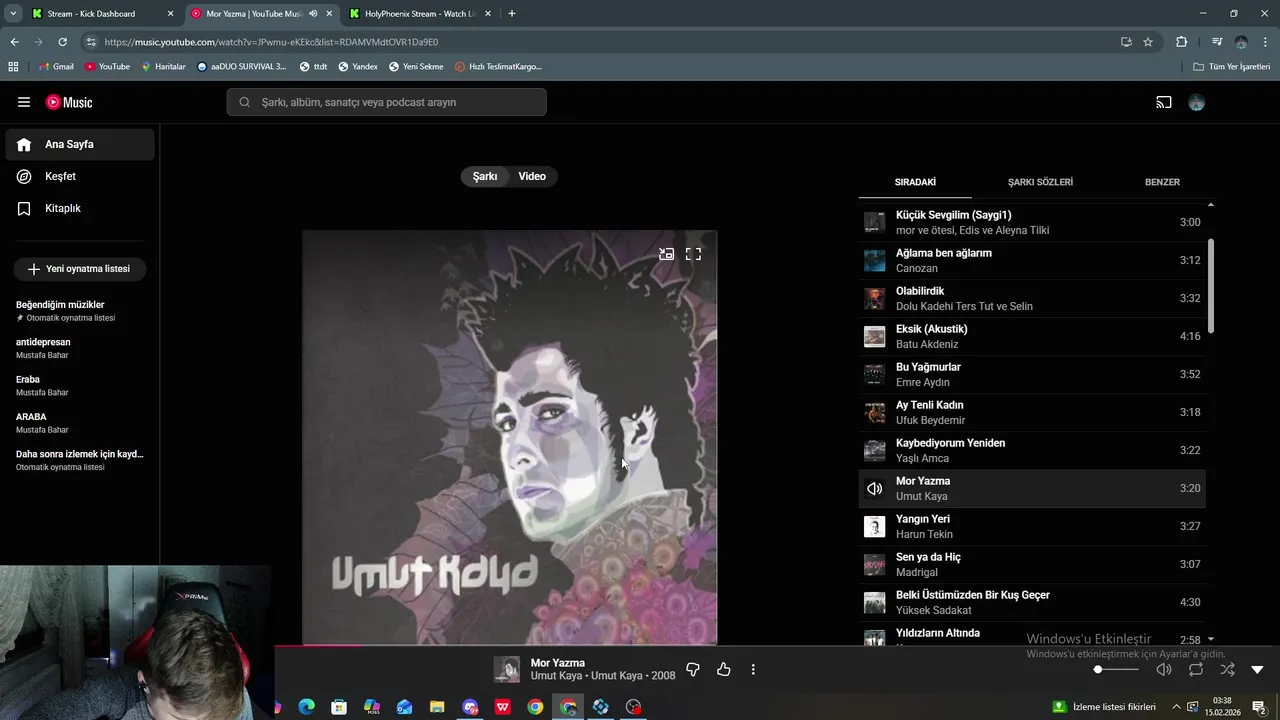Dislike the current song Mor Yazma
1280x720 pixels.
click(x=693, y=669)
